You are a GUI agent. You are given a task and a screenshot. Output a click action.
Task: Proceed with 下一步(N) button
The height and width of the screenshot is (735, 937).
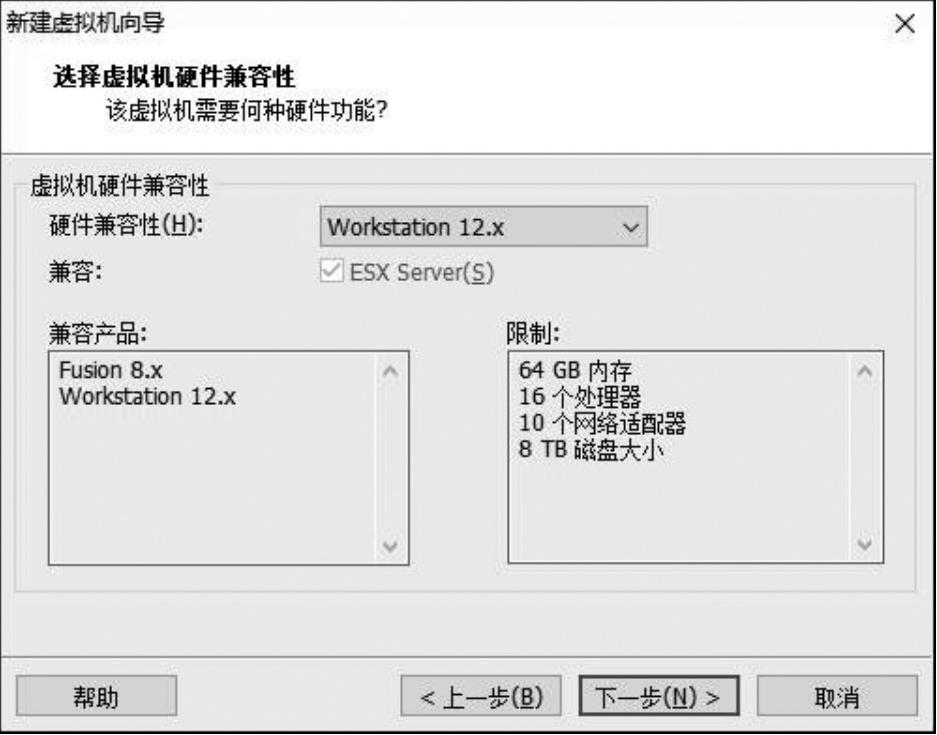659,696
